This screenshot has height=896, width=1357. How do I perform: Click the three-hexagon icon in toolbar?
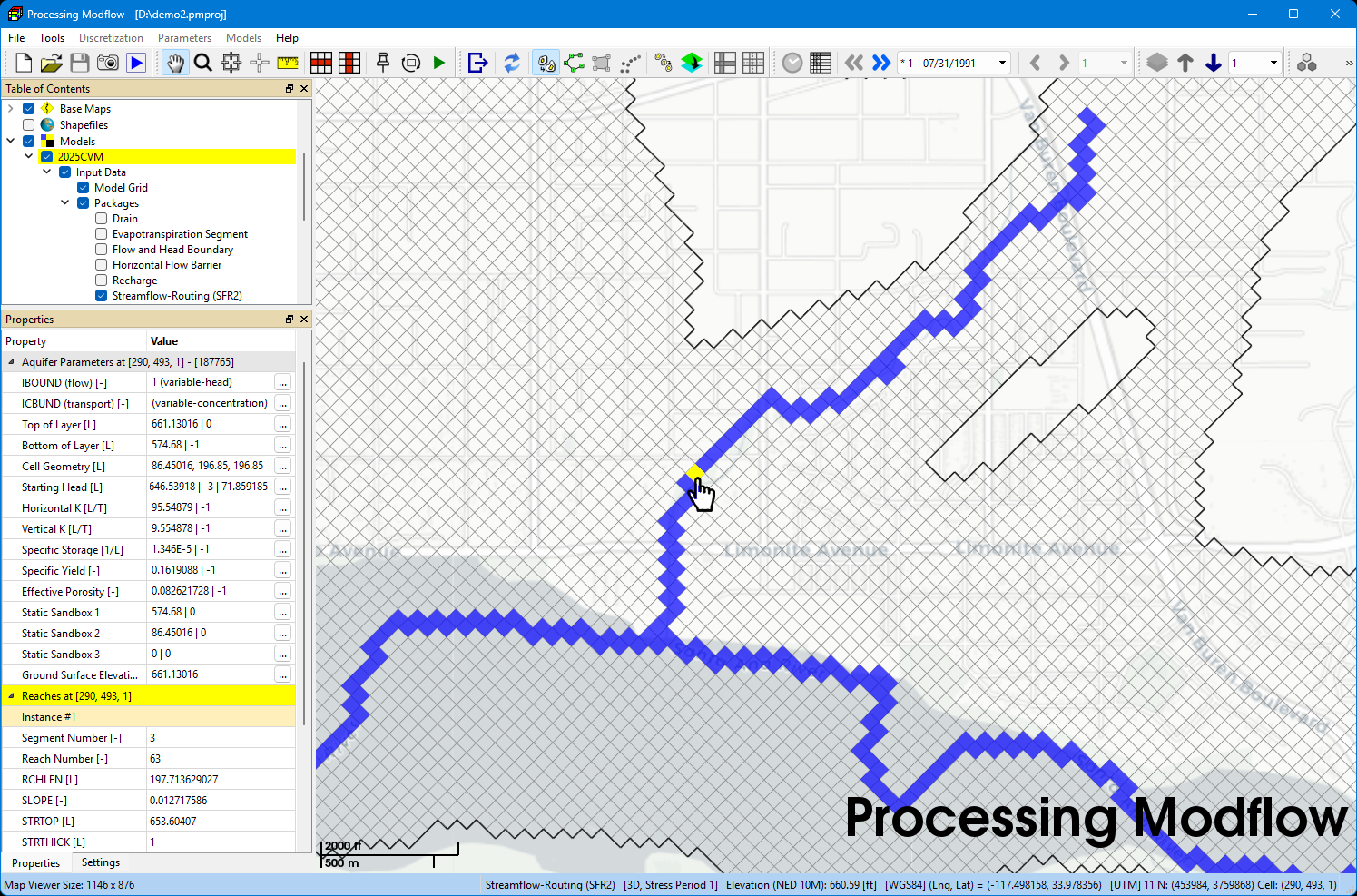tap(1307, 63)
